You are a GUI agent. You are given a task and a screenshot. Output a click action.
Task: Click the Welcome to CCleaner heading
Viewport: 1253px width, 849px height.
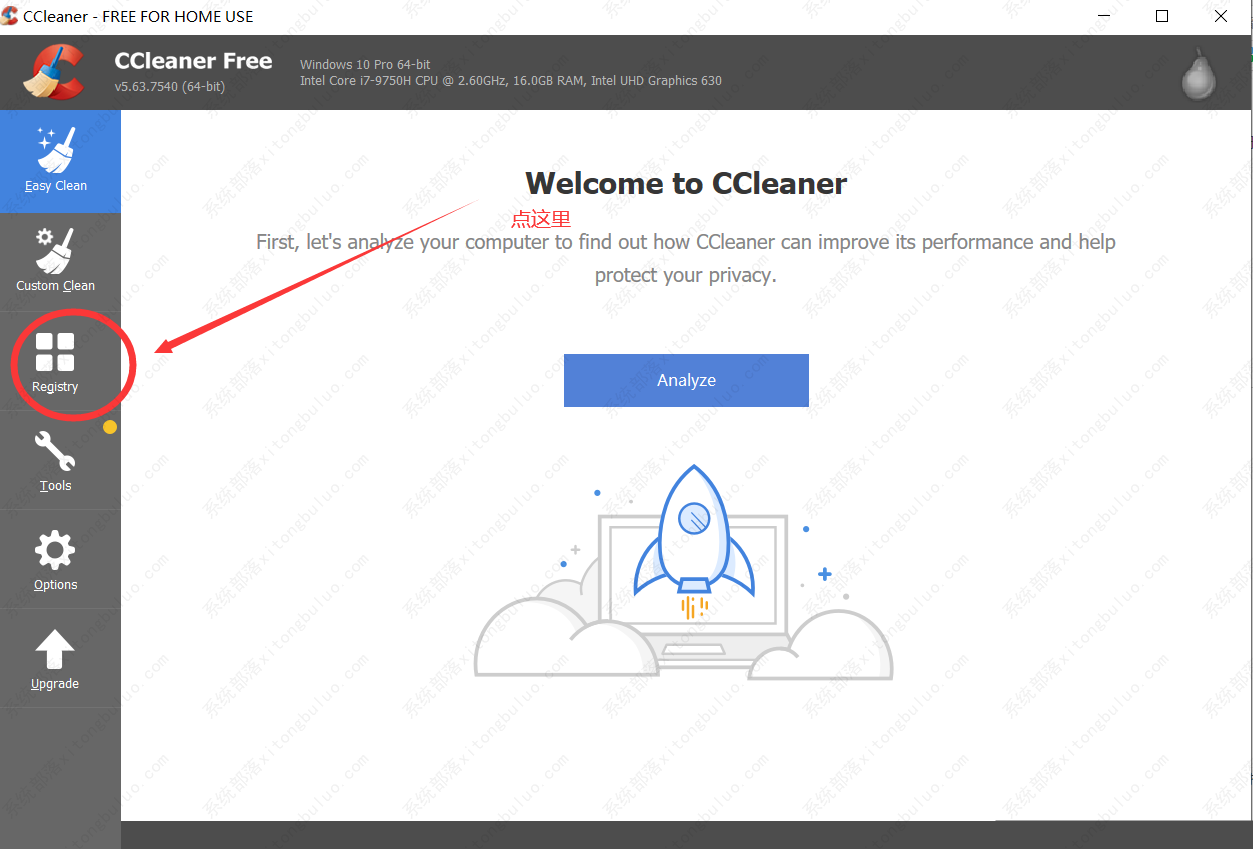point(686,183)
